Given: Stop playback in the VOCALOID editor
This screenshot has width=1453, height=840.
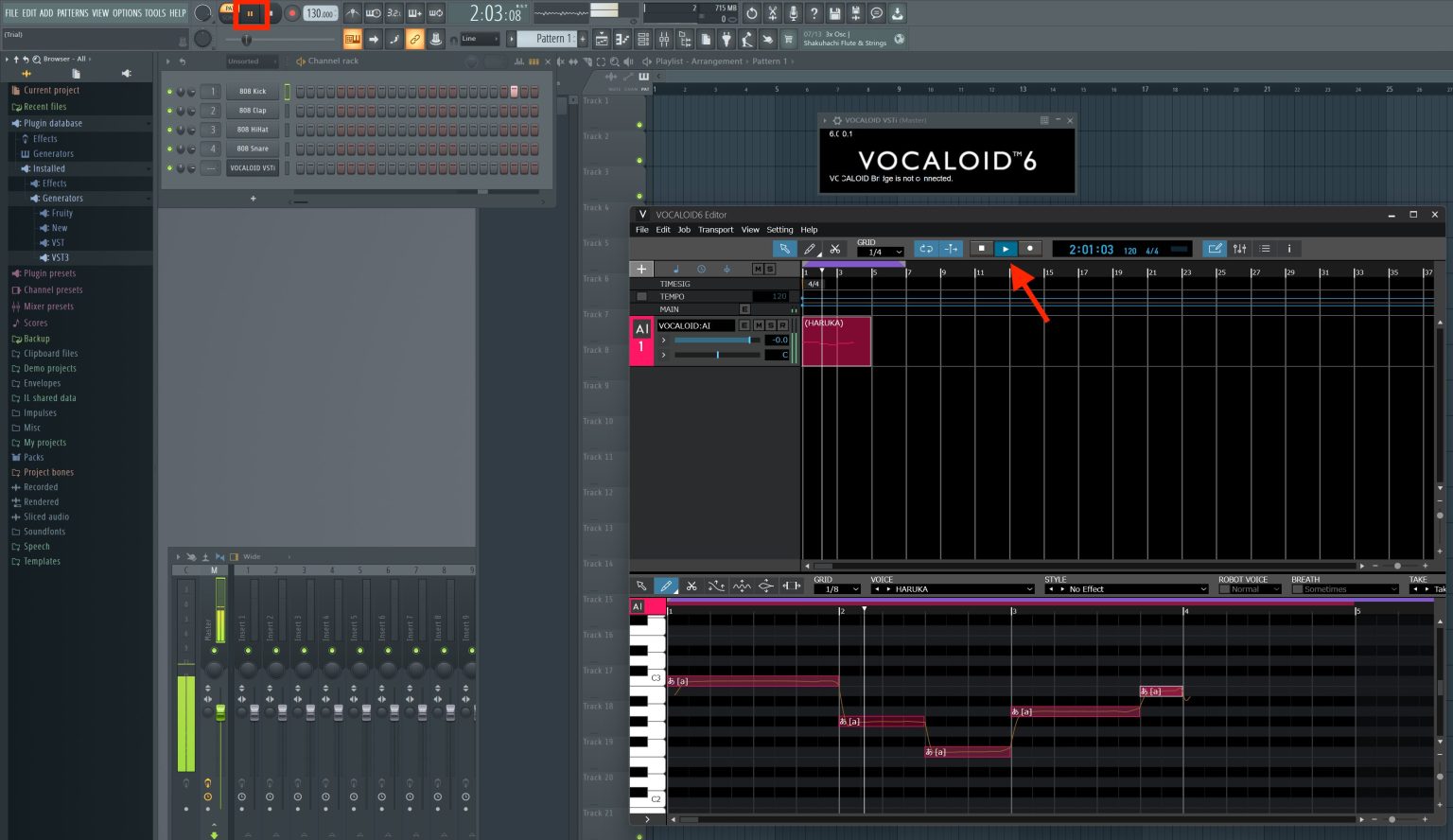Looking at the screenshot, I should coord(981,249).
